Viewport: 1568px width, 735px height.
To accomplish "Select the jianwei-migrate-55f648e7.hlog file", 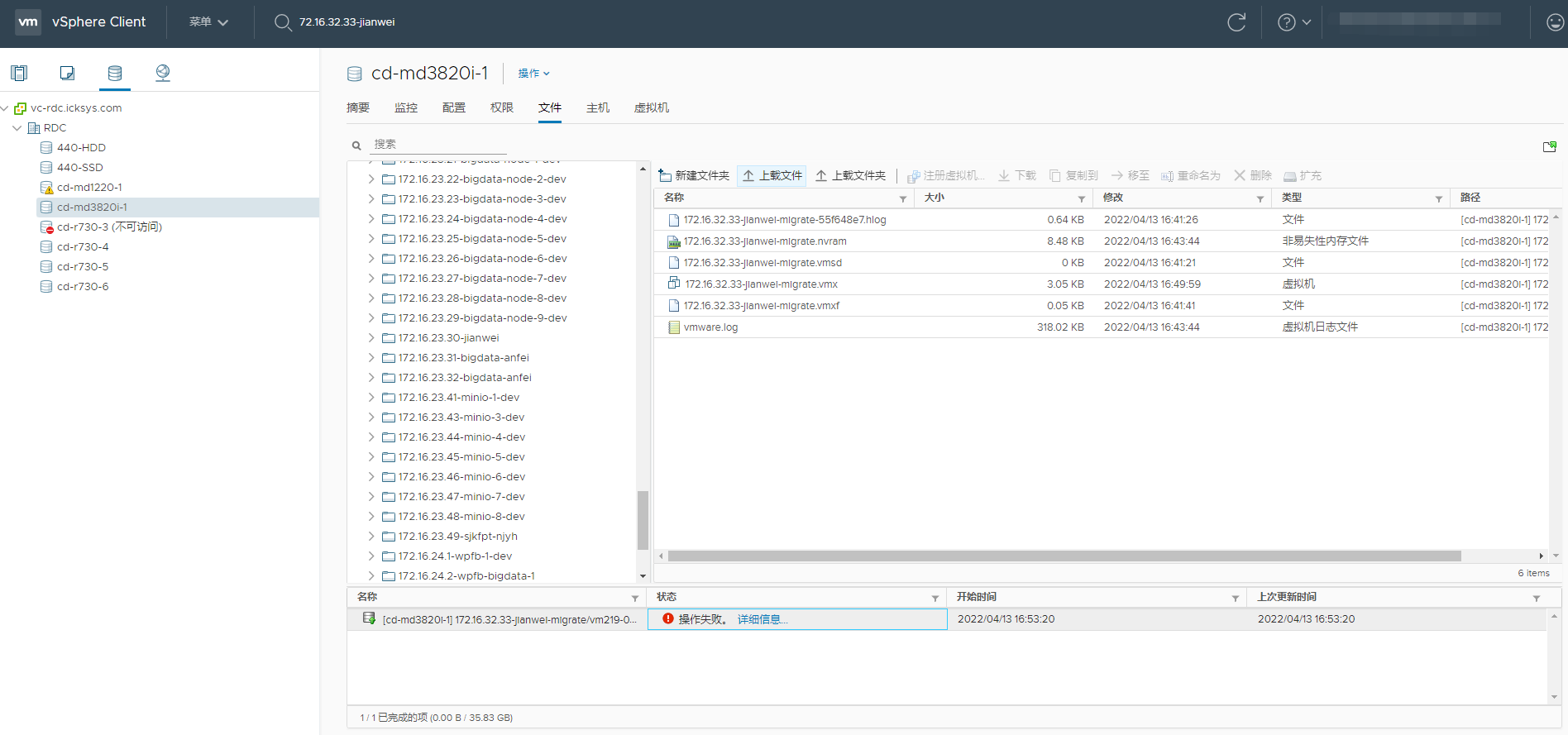I will point(785,220).
